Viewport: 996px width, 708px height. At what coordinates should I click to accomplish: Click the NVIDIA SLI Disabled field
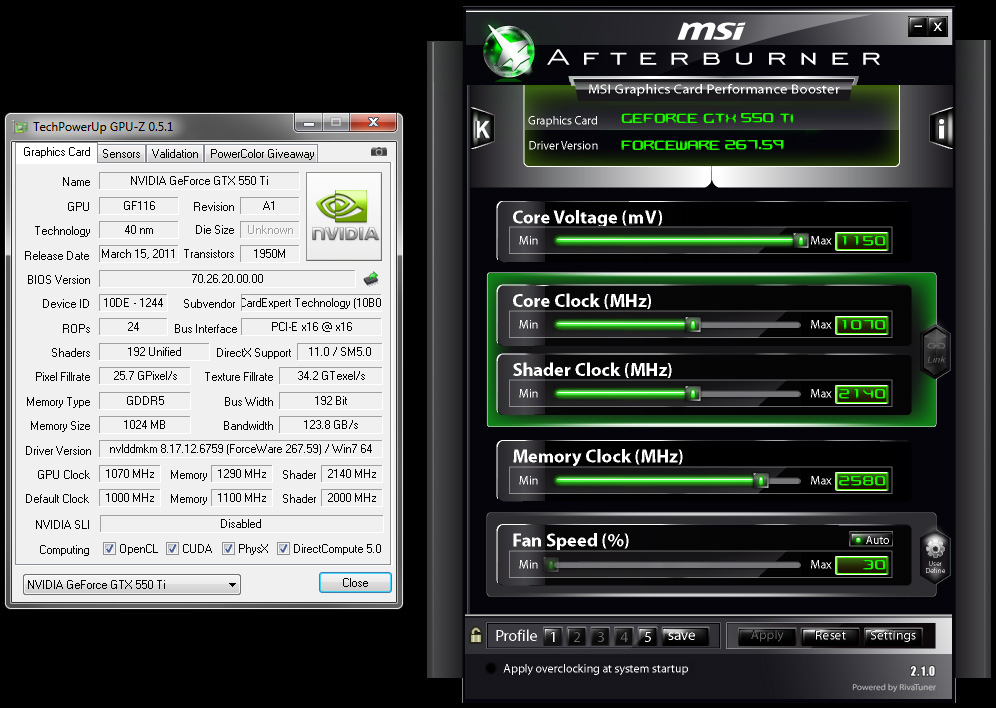[241, 524]
